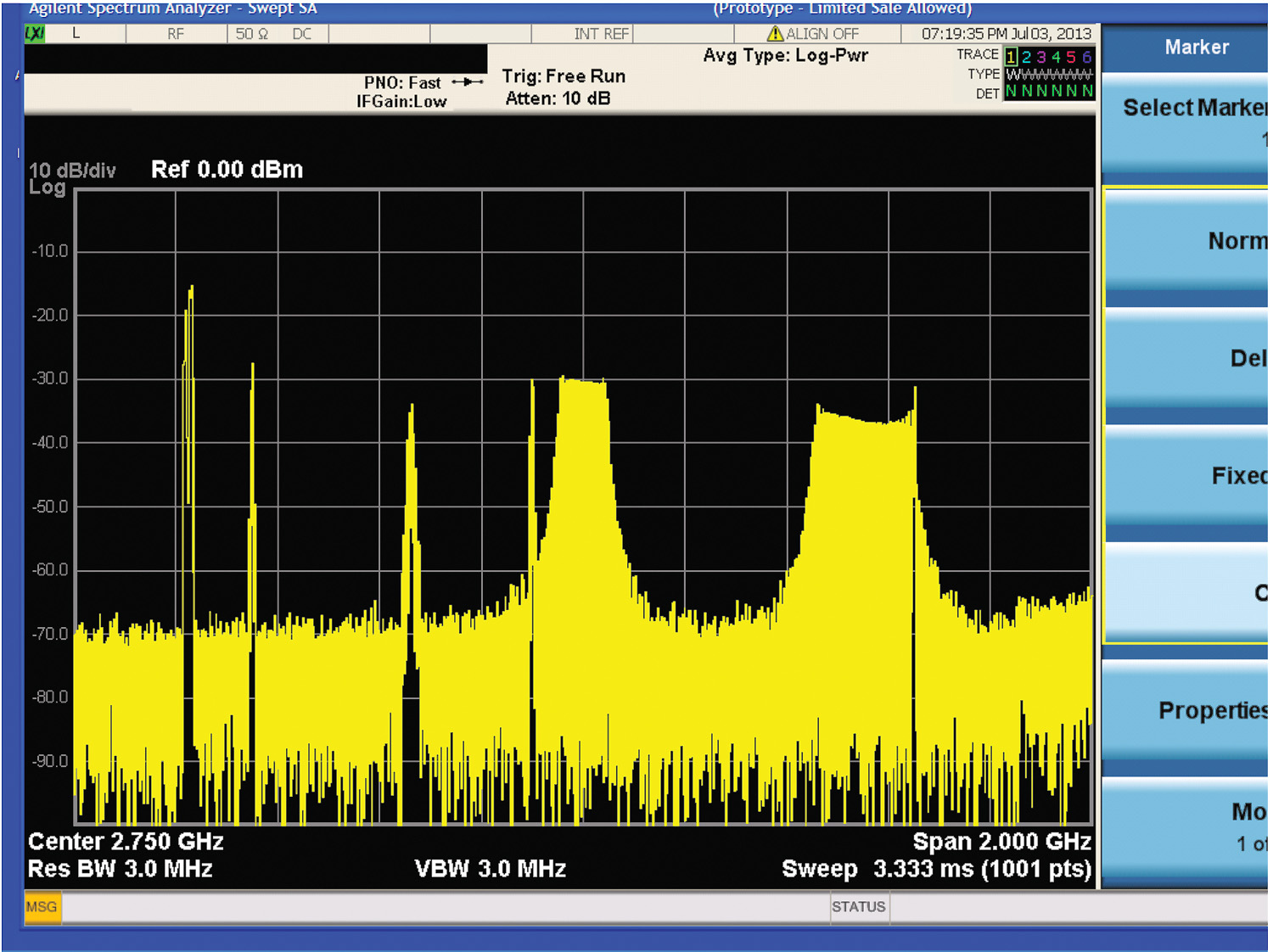Set marker mode to Fixed
This screenshot has height=952, width=1273.
pyautogui.click(x=1186, y=476)
